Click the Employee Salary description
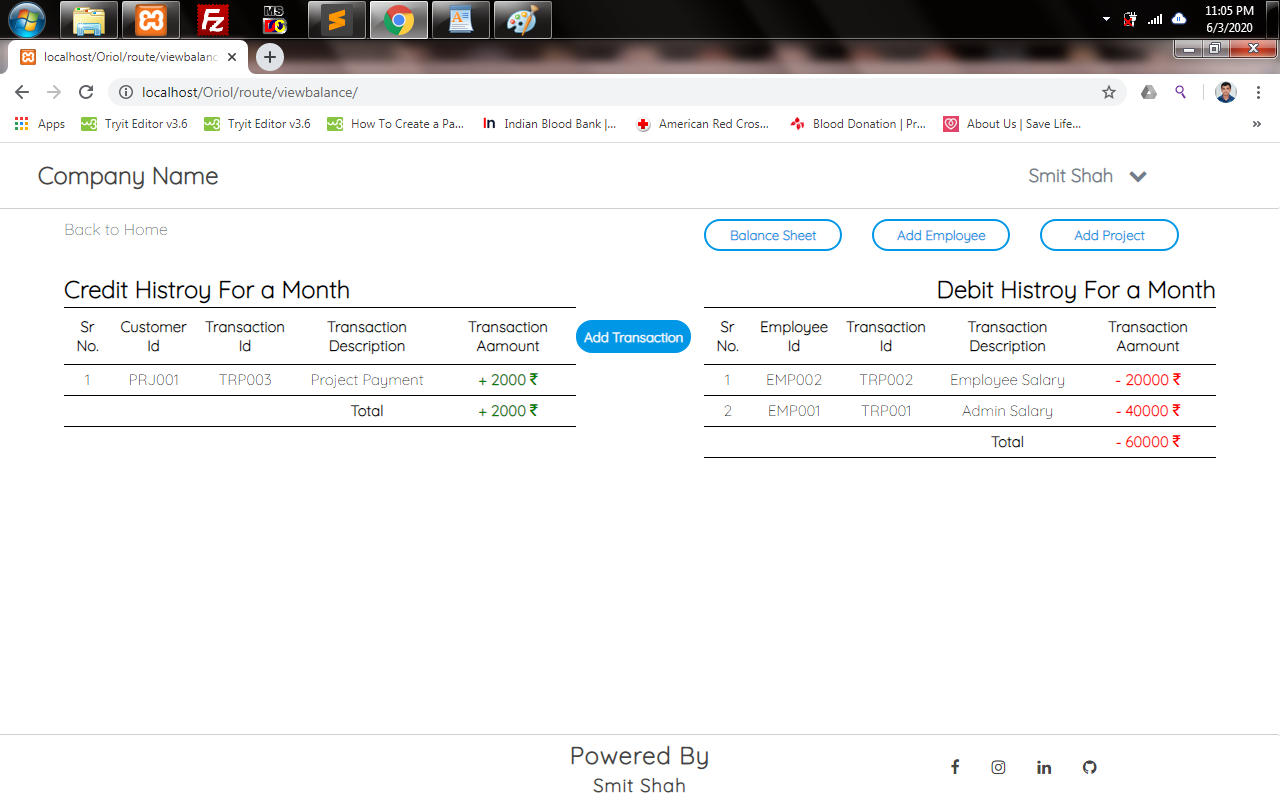 1007,380
